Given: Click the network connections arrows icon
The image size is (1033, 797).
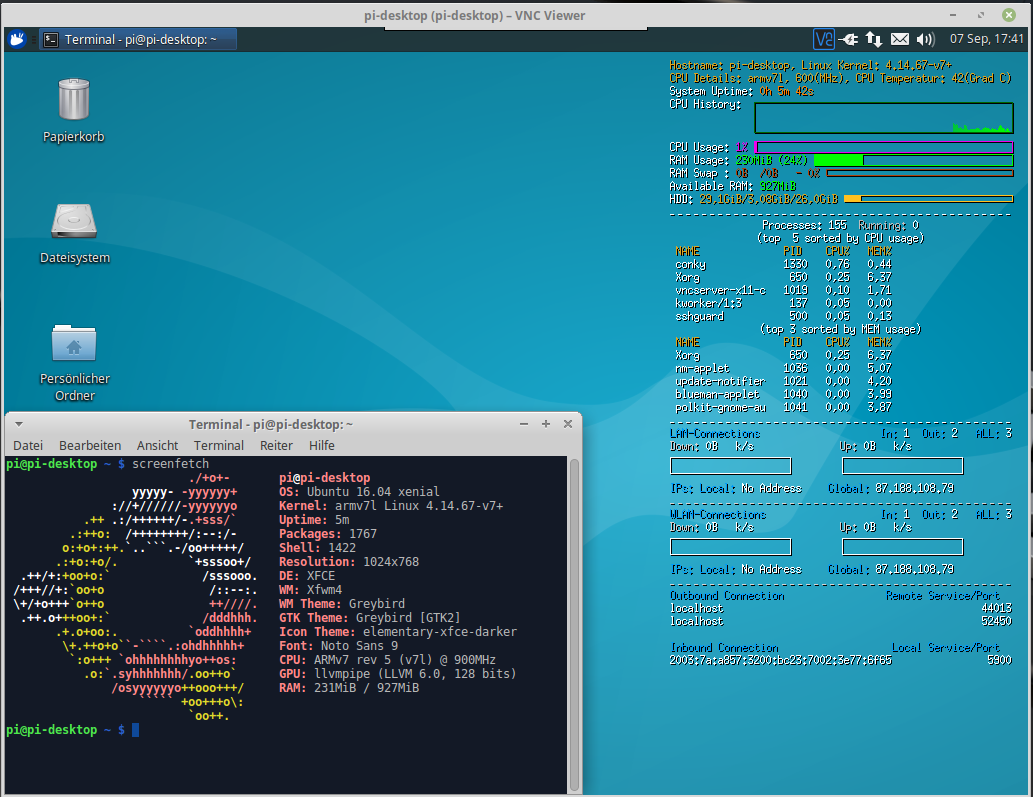Looking at the screenshot, I should coord(874,39).
